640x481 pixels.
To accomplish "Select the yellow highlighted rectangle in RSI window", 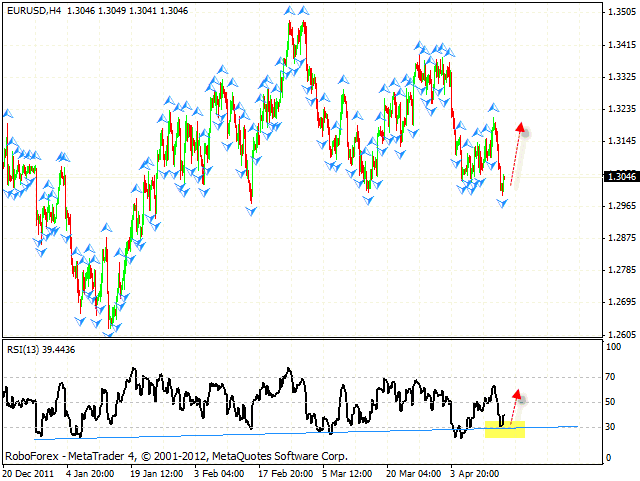I will 505,429.
